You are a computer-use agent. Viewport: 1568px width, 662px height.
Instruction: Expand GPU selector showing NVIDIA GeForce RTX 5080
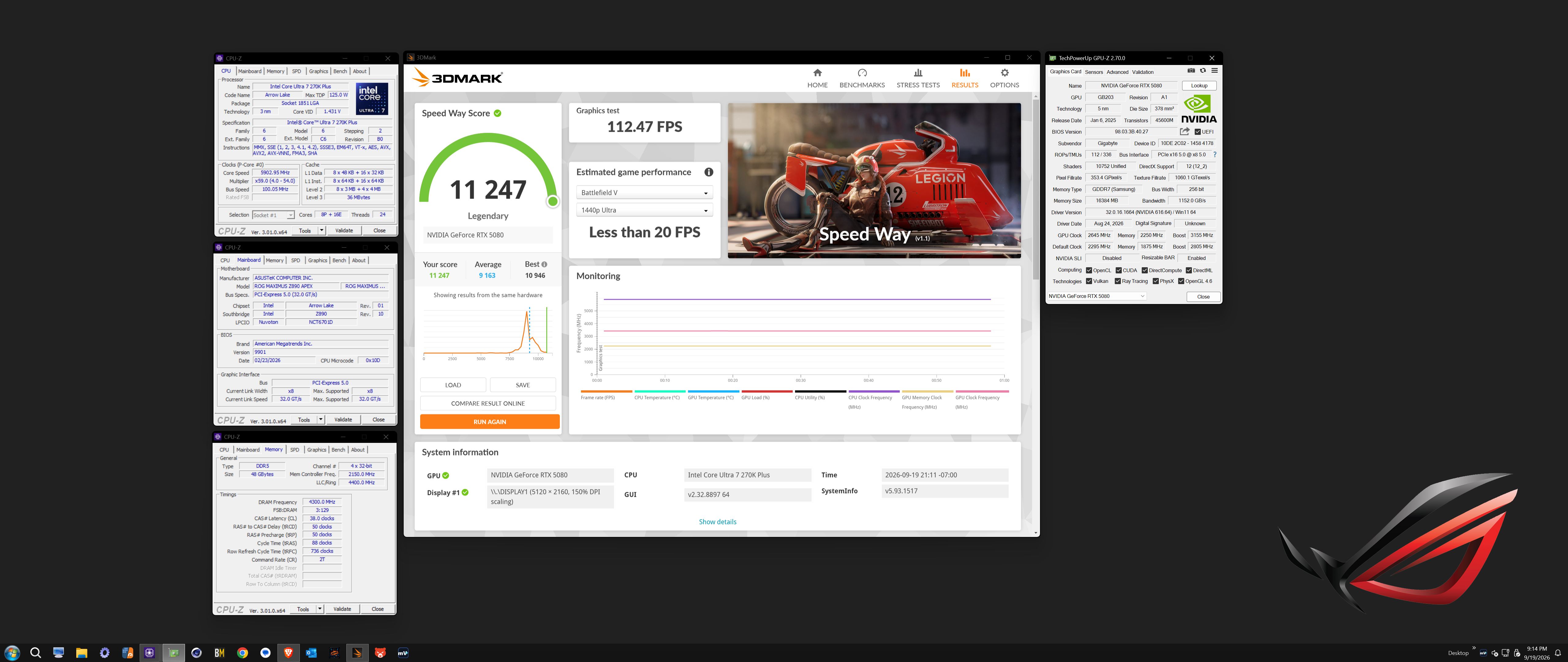(1097, 297)
